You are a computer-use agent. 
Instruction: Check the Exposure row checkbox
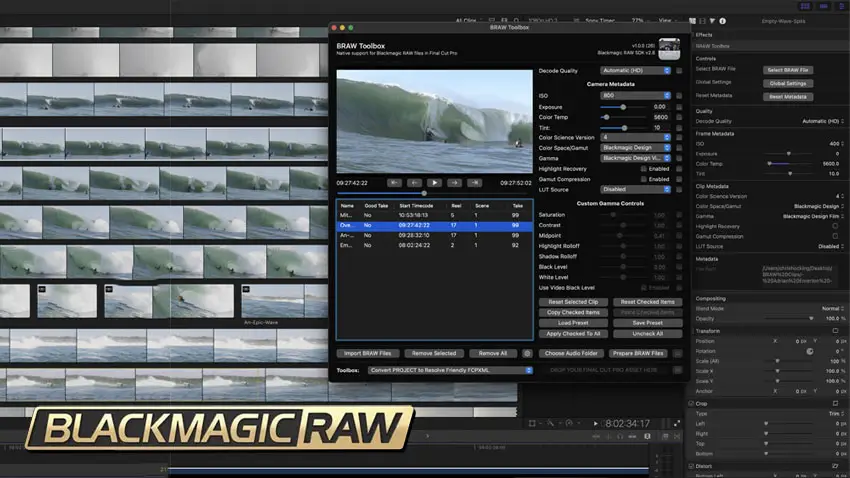tap(679, 107)
